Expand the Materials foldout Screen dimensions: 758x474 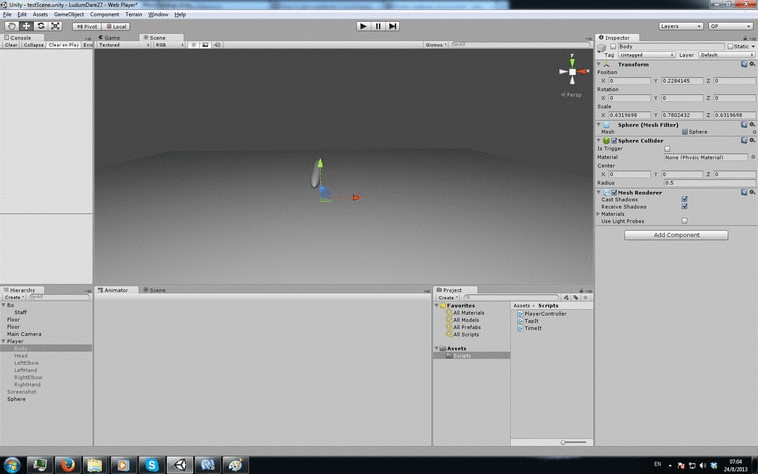pos(598,214)
